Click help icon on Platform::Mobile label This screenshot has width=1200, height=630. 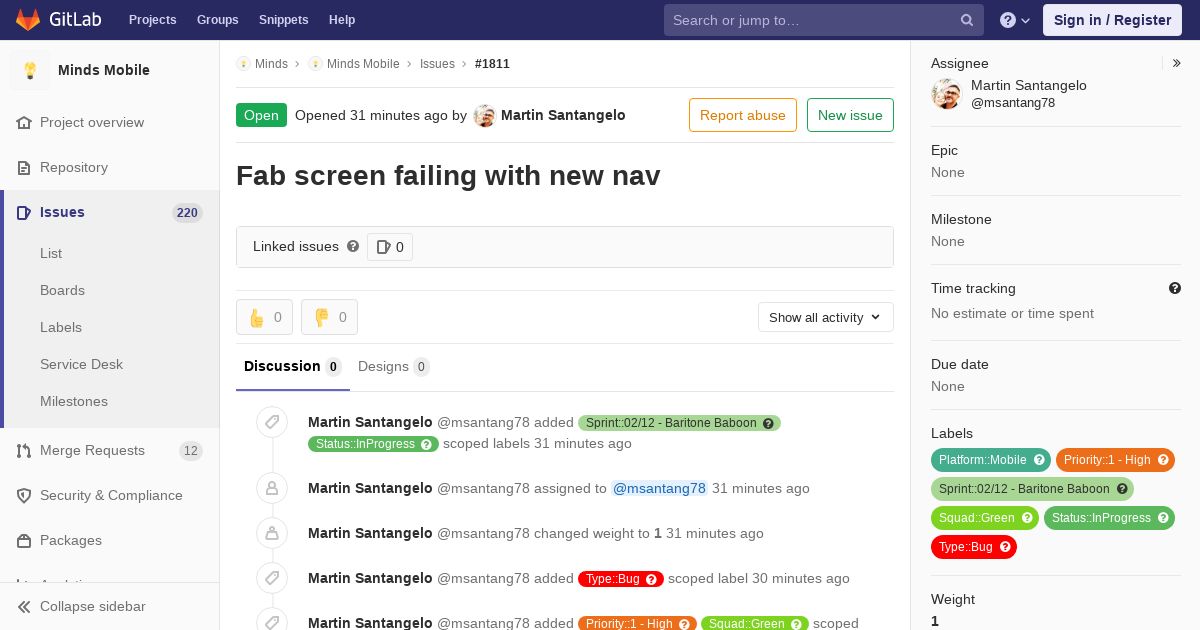(1039, 460)
